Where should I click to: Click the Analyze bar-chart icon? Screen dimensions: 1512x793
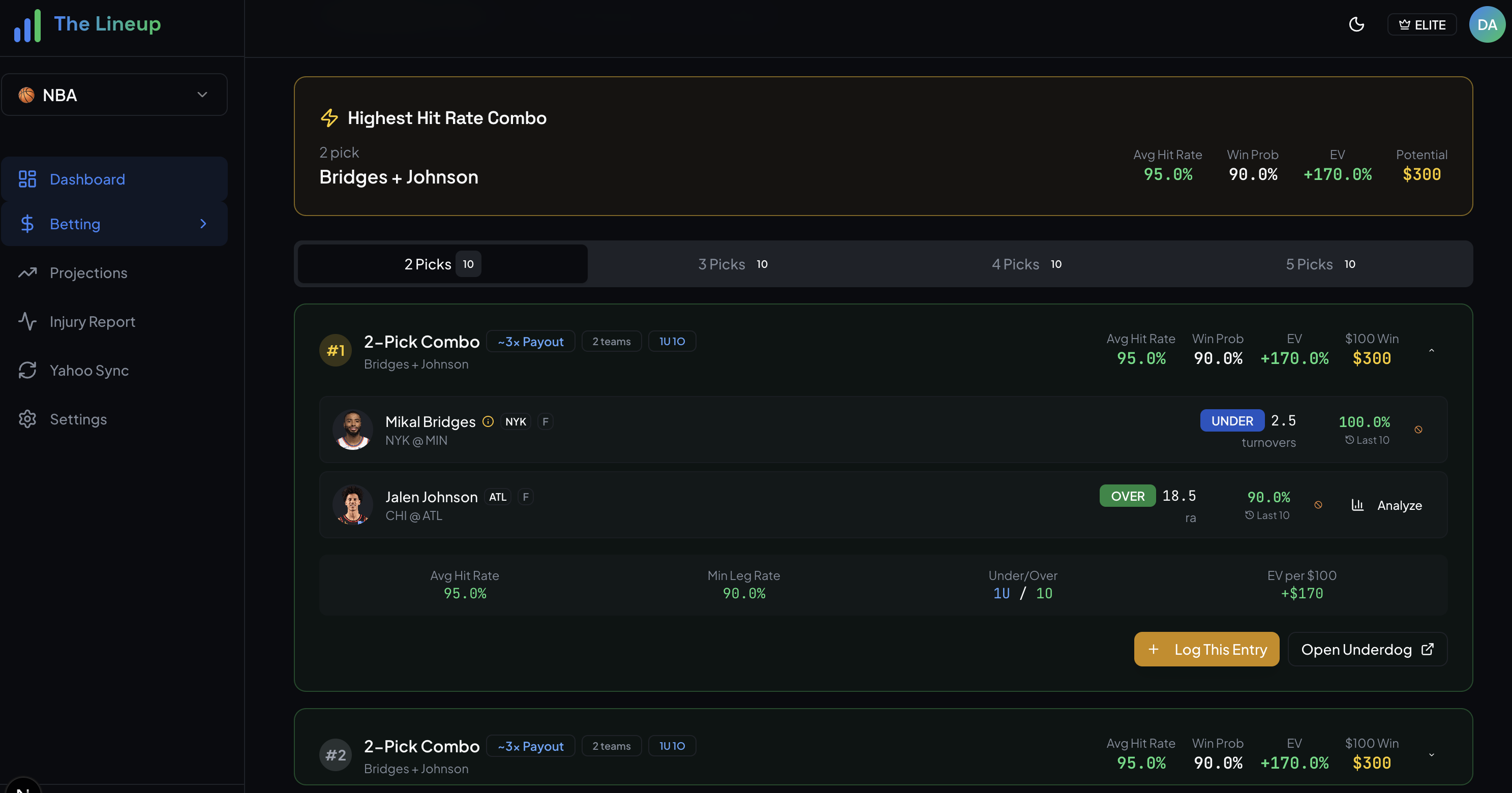pos(1357,505)
